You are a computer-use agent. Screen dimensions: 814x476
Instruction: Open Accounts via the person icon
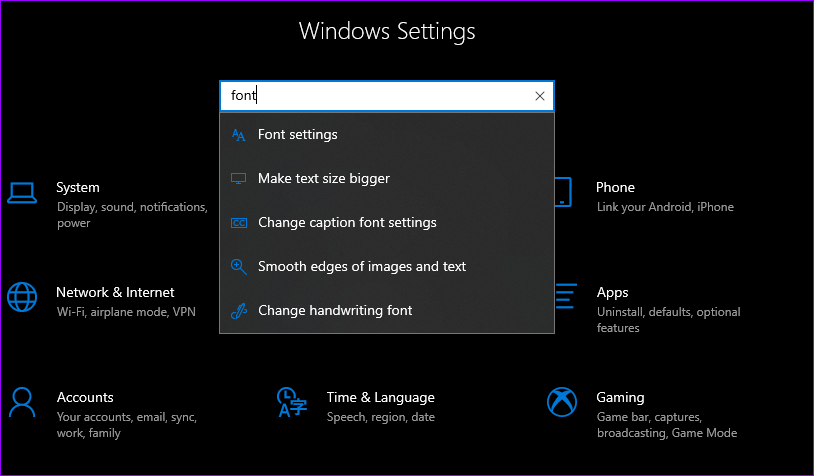coord(22,402)
